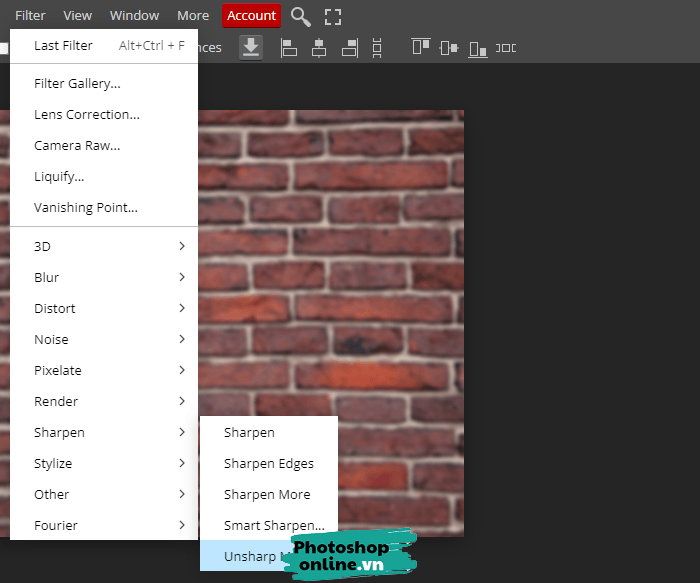The width and height of the screenshot is (700, 583).
Task: Toggle fullscreen mode icon
Action: [333, 16]
